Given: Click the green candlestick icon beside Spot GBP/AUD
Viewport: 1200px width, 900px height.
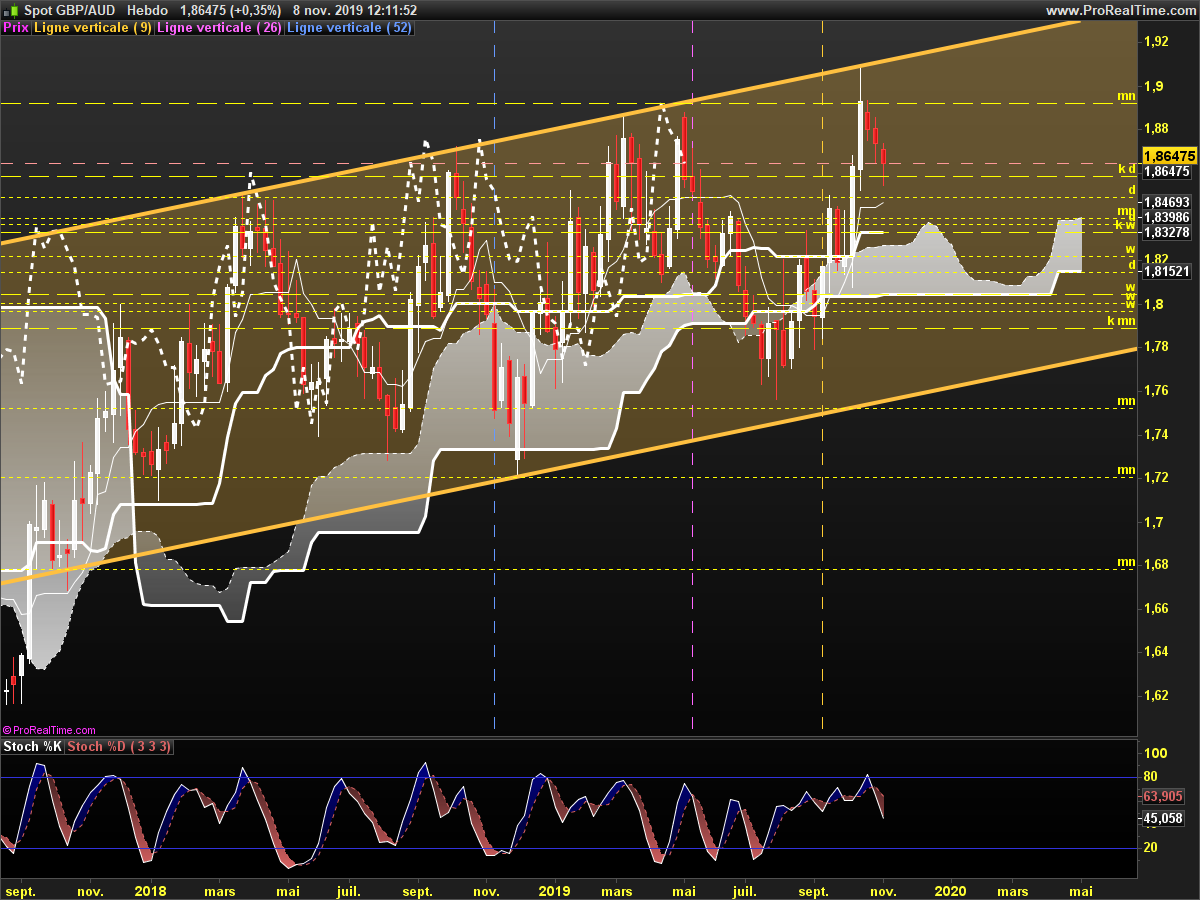Looking at the screenshot, I should pos(9,10).
